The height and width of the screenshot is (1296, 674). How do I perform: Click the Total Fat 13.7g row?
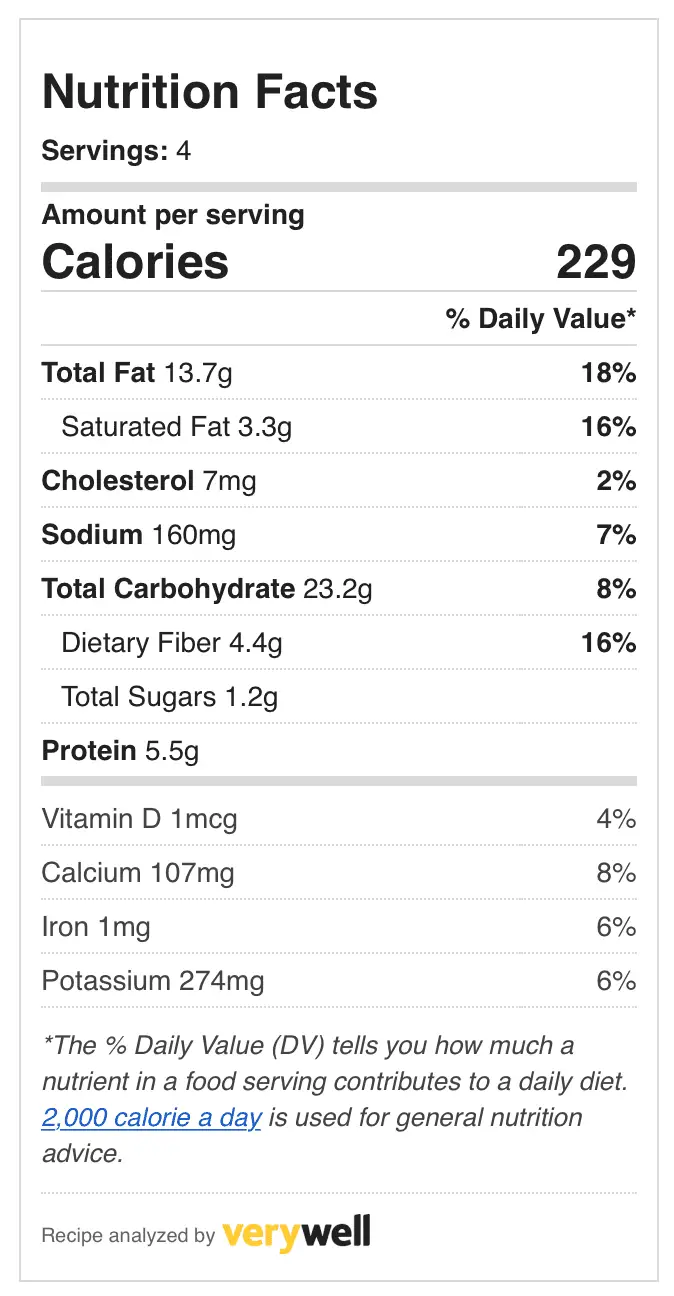point(339,373)
